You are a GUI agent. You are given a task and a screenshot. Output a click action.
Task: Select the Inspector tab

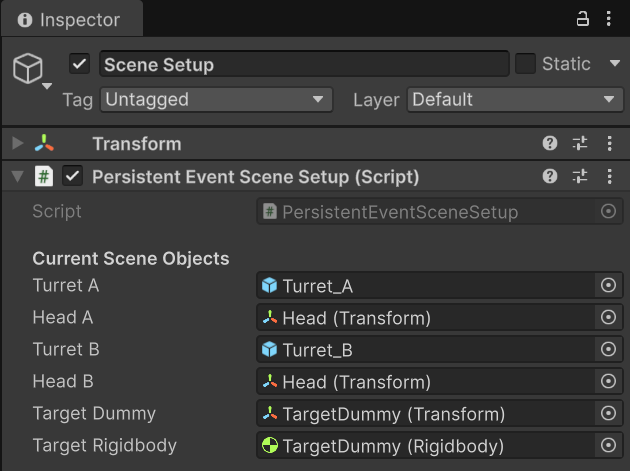[70, 20]
